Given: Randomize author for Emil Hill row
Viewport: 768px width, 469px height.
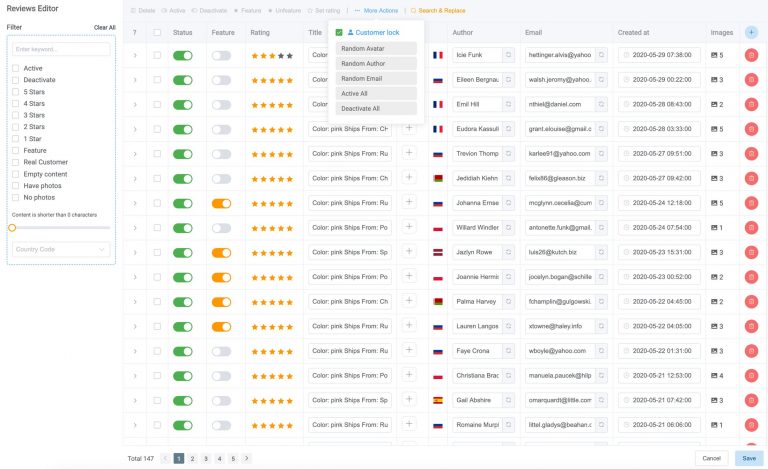Looking at the screenshot, I should 508,104.
